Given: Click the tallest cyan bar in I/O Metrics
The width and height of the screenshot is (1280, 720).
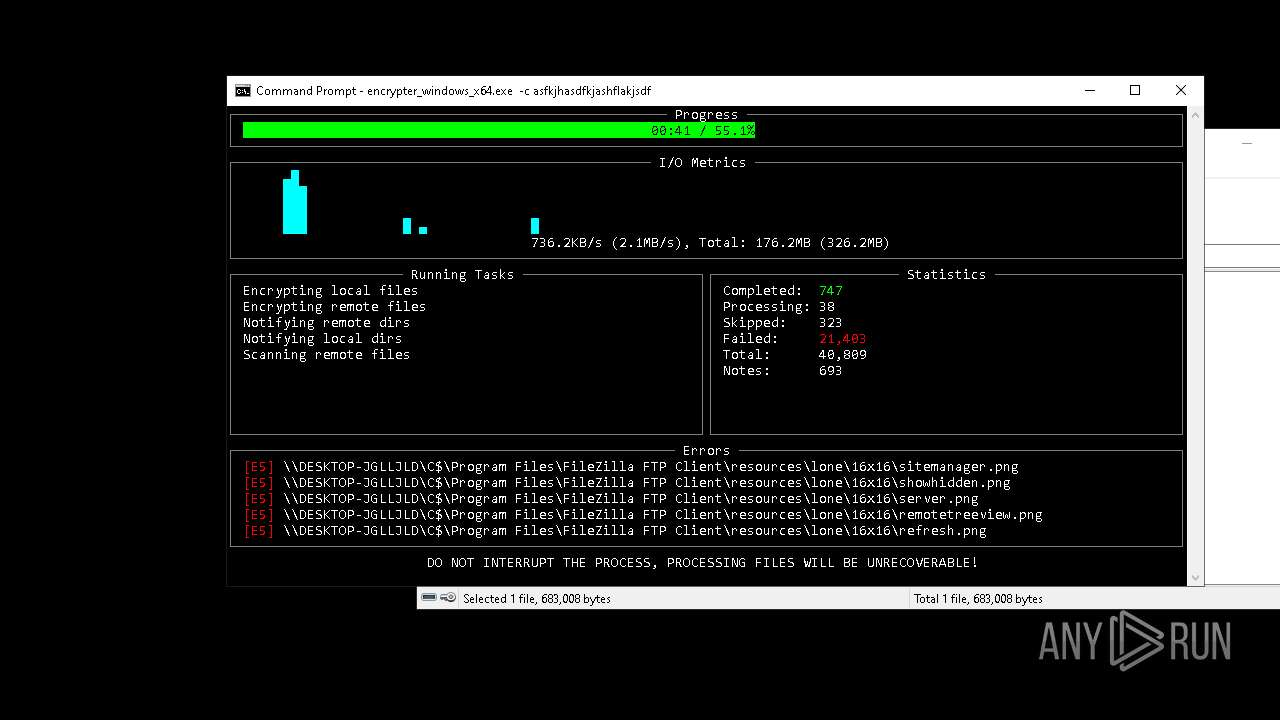Looking at the screenshot, I should (295, 202).
